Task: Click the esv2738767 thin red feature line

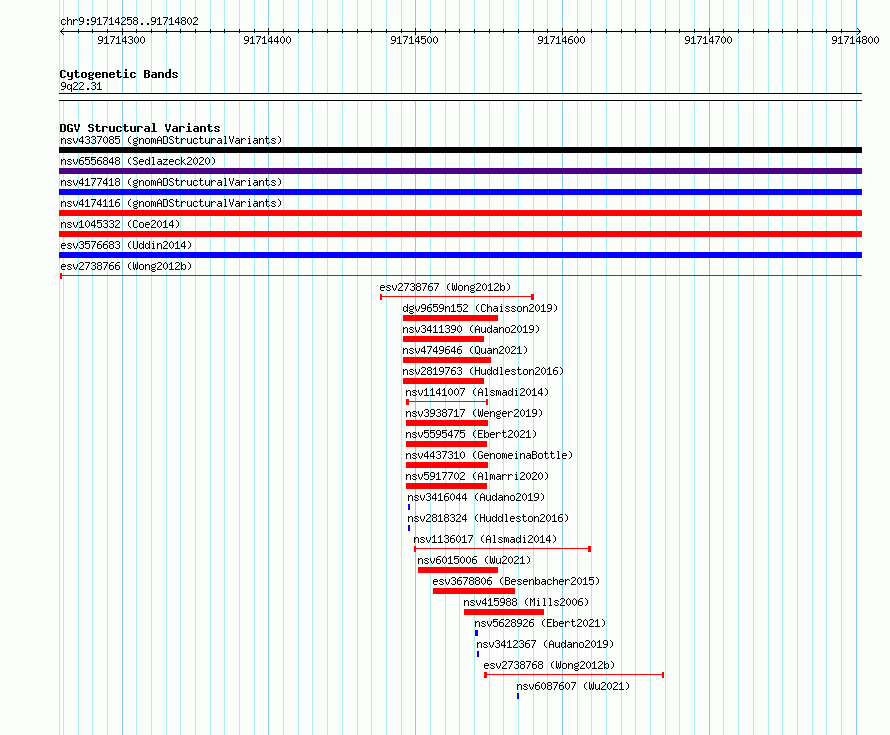Action: [457, 297]
